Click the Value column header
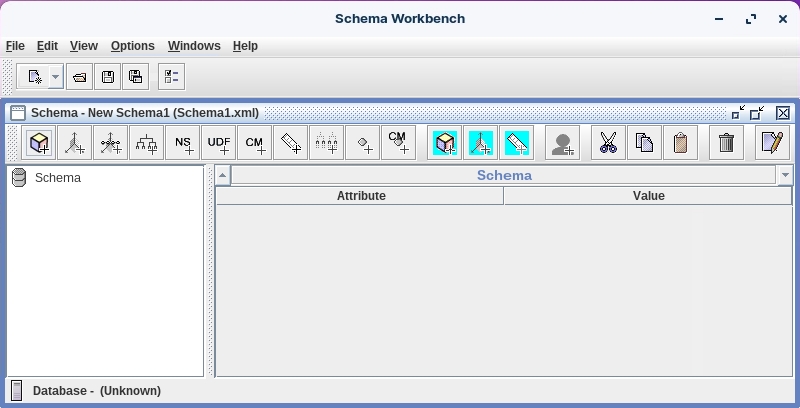The height and width of the screenshot is (408, 800). point(648,196)
